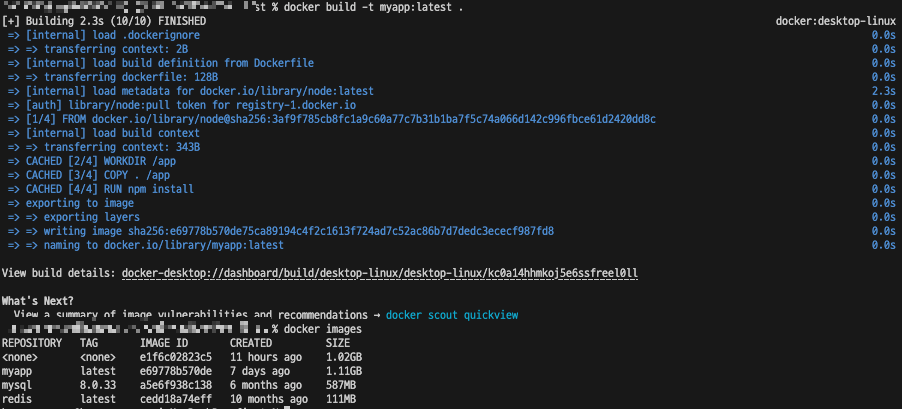This screenshot has width=902, height=409.
Task: Click the 1.02GB size value
Action: pyautogui.click(x=344, y=357)
